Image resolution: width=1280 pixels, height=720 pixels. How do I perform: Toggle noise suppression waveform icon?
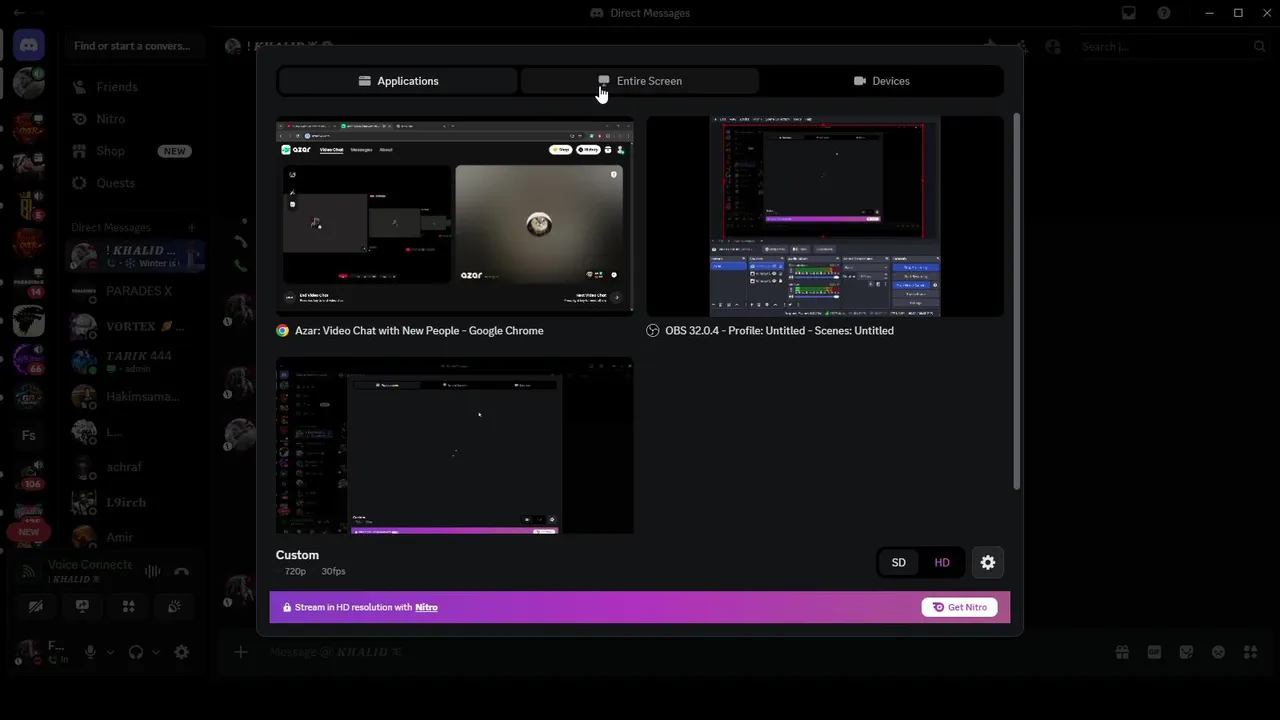coord(152,572)
